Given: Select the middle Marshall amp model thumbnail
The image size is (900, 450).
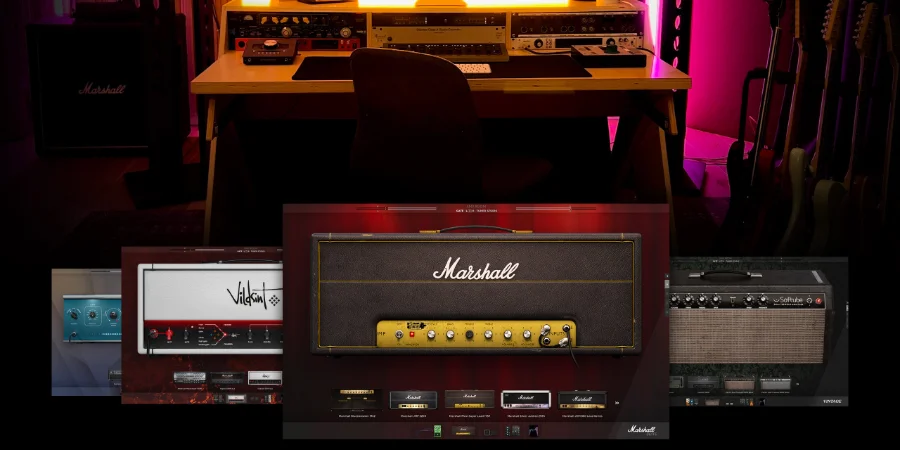Looking at the screenshot, I should pyautogui.click(x=470, y=399).
